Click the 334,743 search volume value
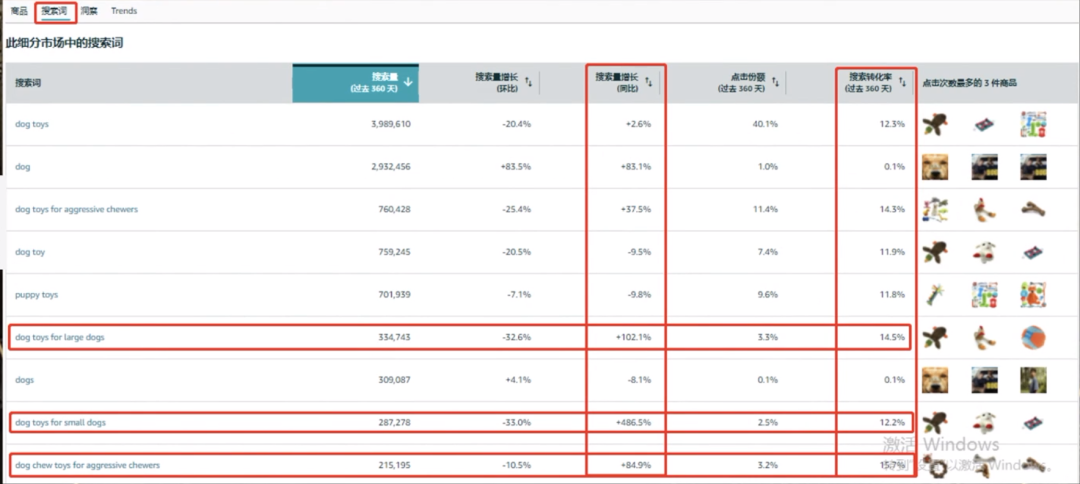Viewport: 1080px width, 484px height. (x=395, y=337)
